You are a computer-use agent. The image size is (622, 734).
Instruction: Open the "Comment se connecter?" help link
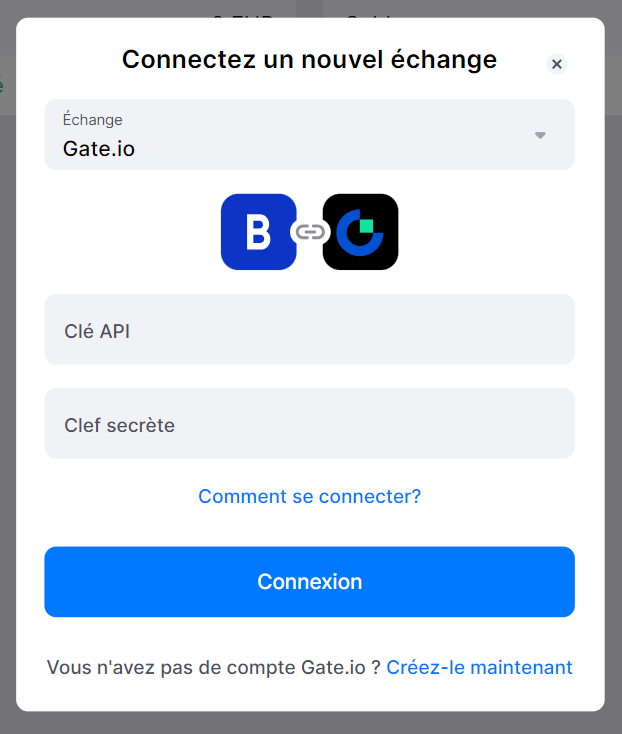click(309, 496)
